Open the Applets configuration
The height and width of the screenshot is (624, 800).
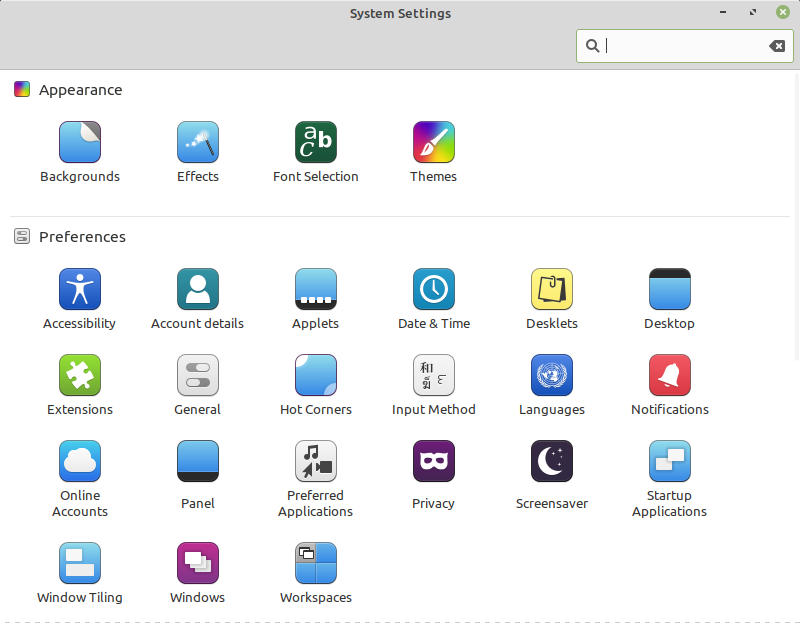click(x=316, y=290)
